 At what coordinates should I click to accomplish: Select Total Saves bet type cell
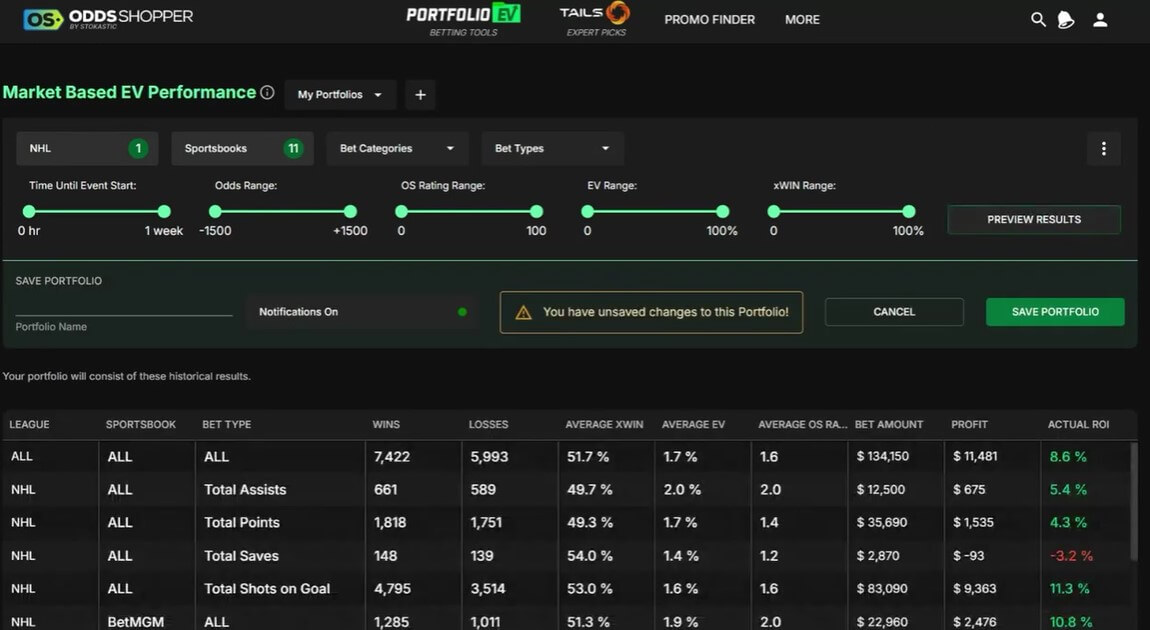[x=241, y=556]
